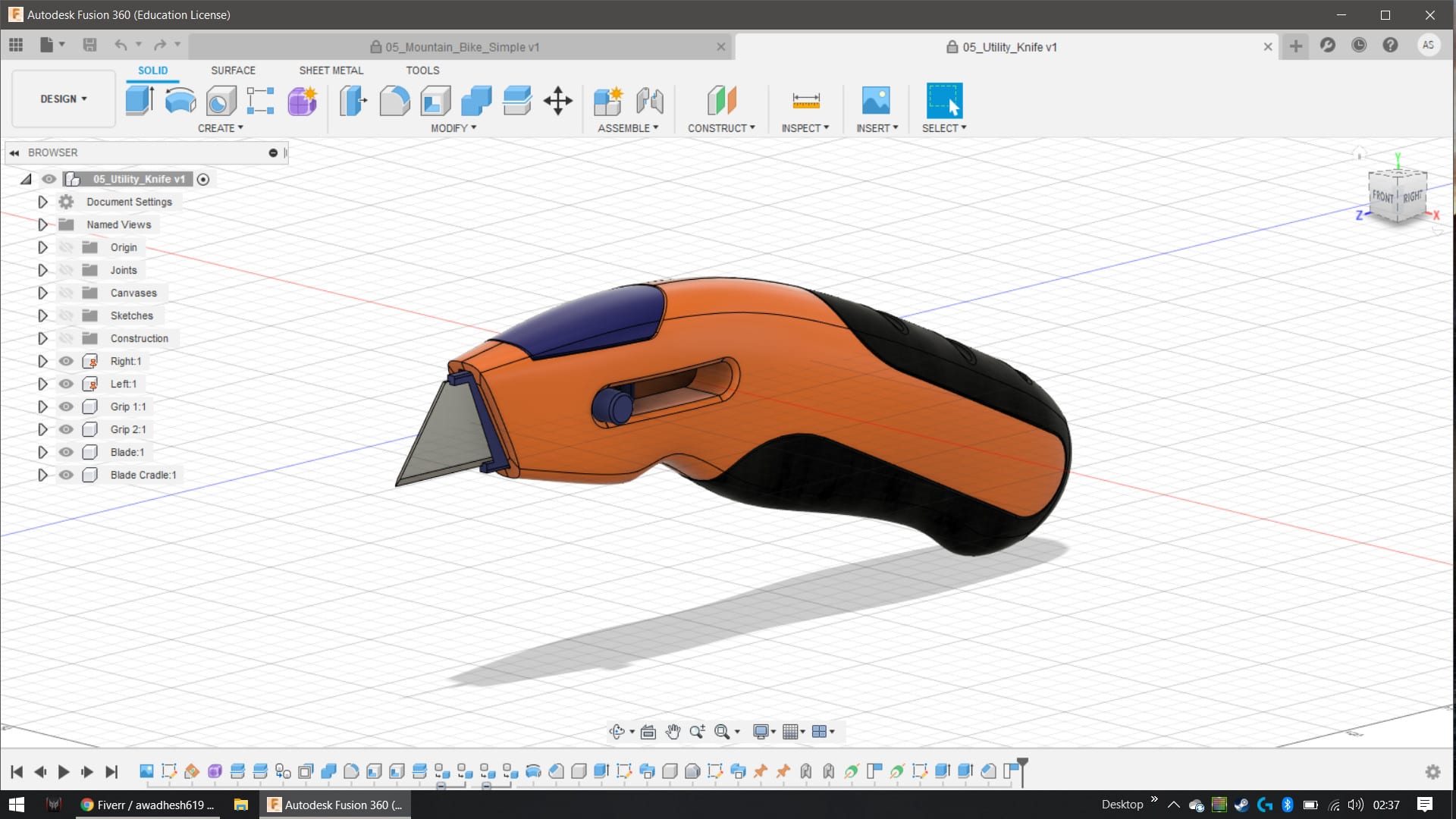
Task: Hide the Blade Cradle:1 component
Action: 66,475
